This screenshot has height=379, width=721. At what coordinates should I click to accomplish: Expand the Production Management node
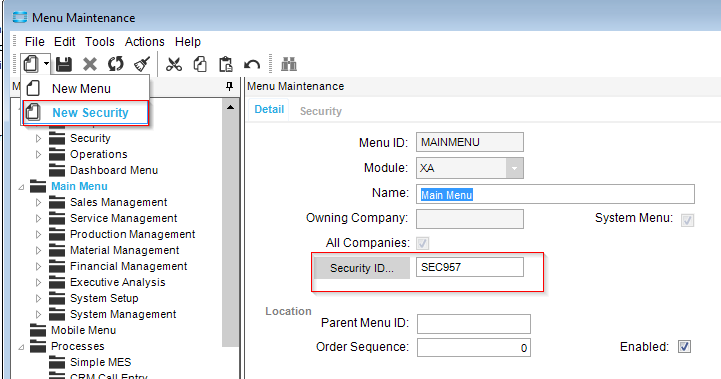click(x=39, y=235)
